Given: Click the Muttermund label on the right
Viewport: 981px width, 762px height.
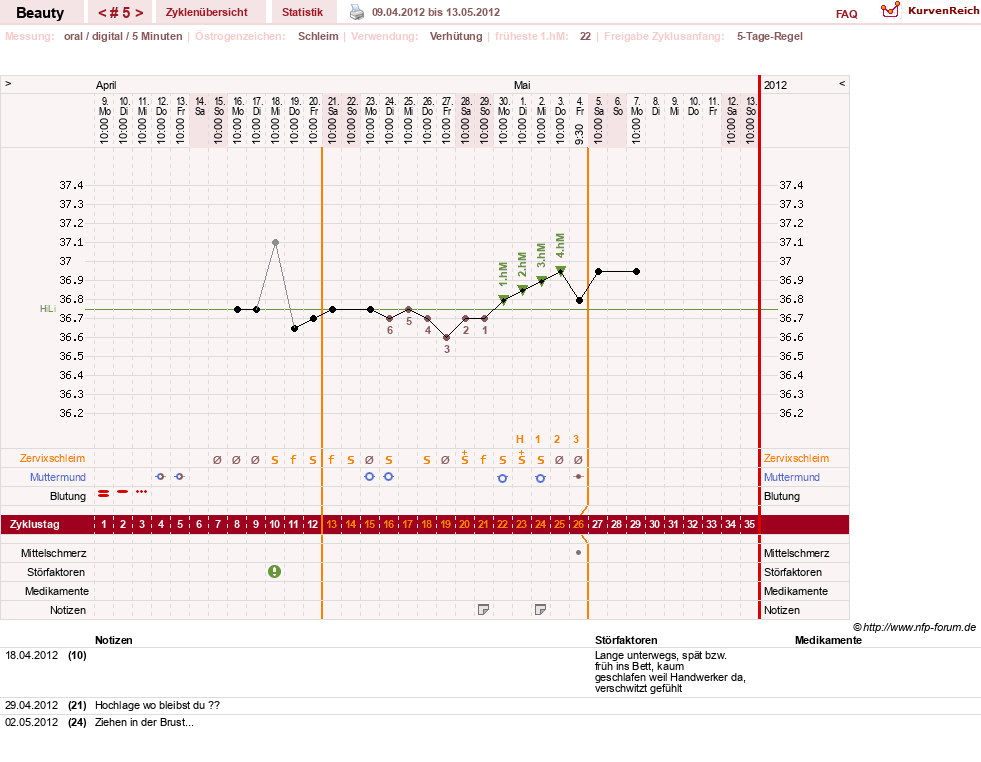Looking at the screenshot, I should 791,477.
